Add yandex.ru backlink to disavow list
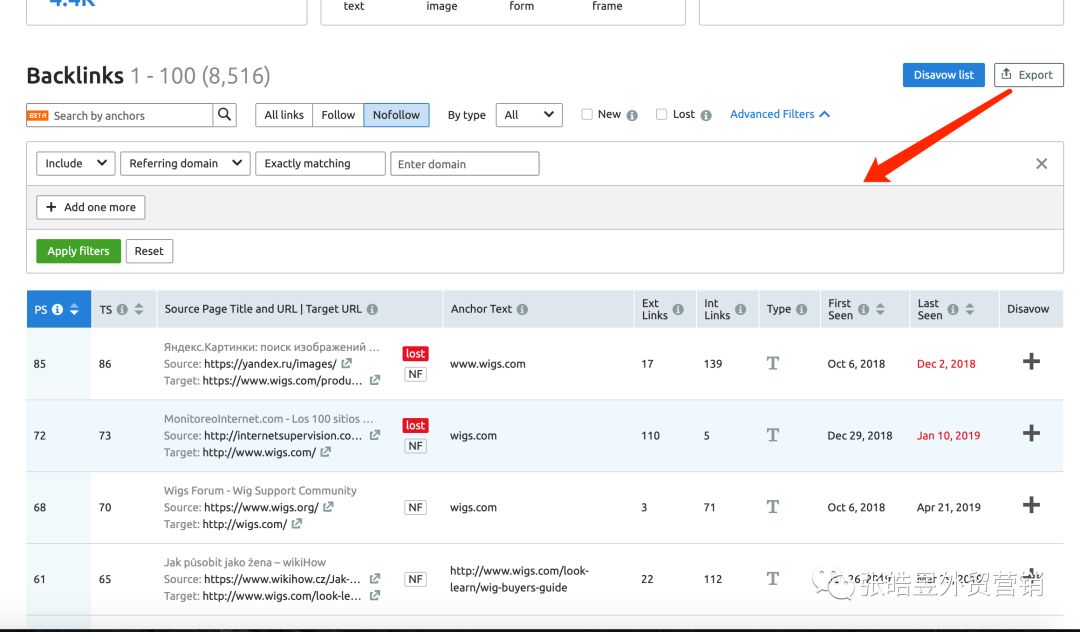The height and width of the screenshot is (632, 1080). click(1031, 362)
